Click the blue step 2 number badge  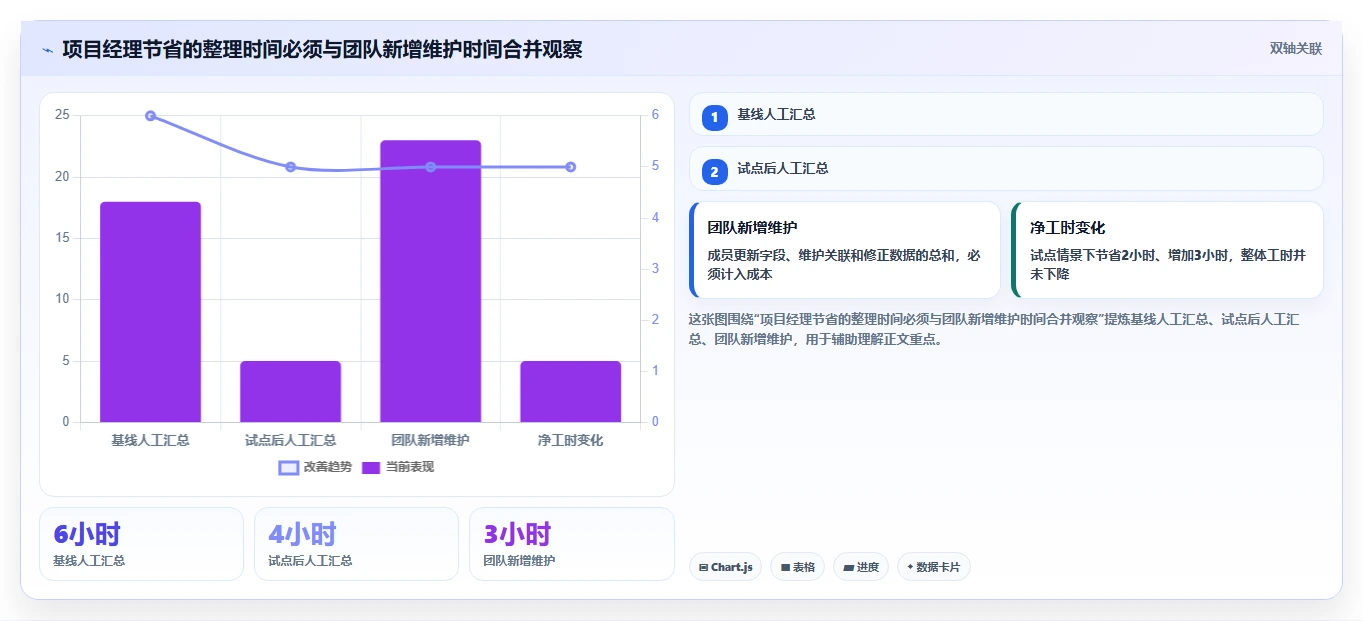point(714,172)
